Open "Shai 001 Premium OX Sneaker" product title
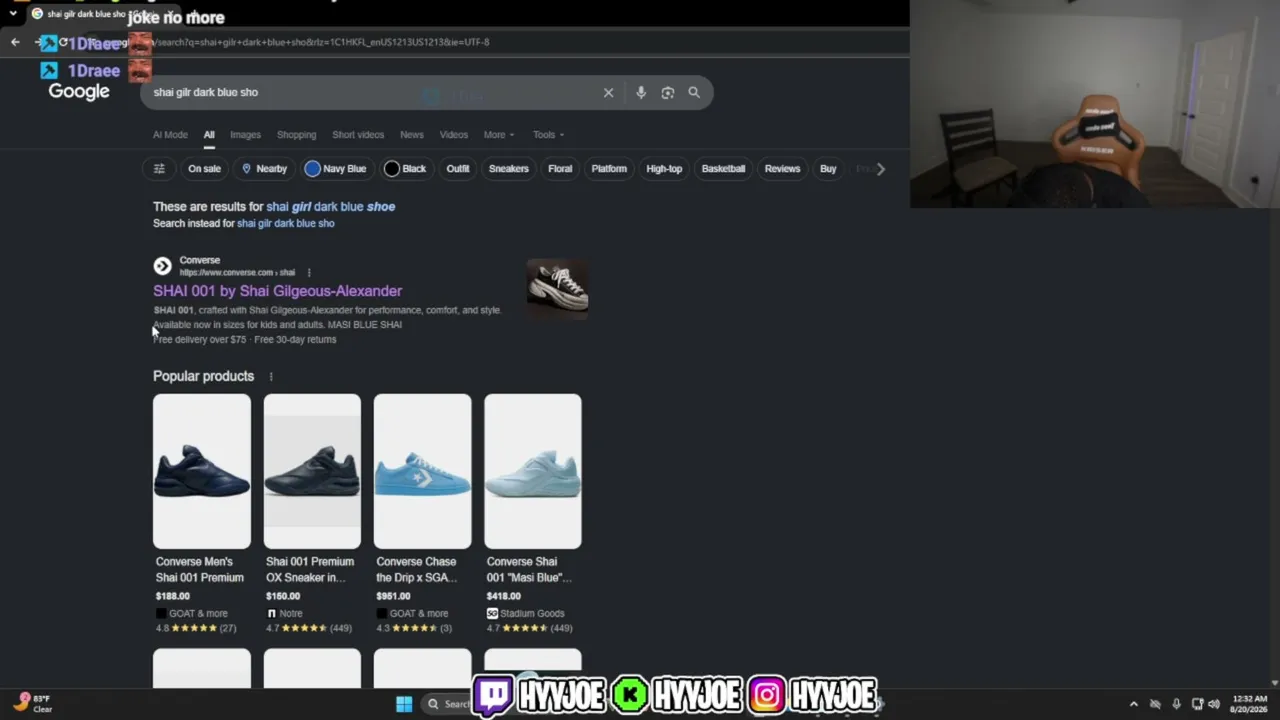The image size is (1280, 720). (x=310, y=569)
